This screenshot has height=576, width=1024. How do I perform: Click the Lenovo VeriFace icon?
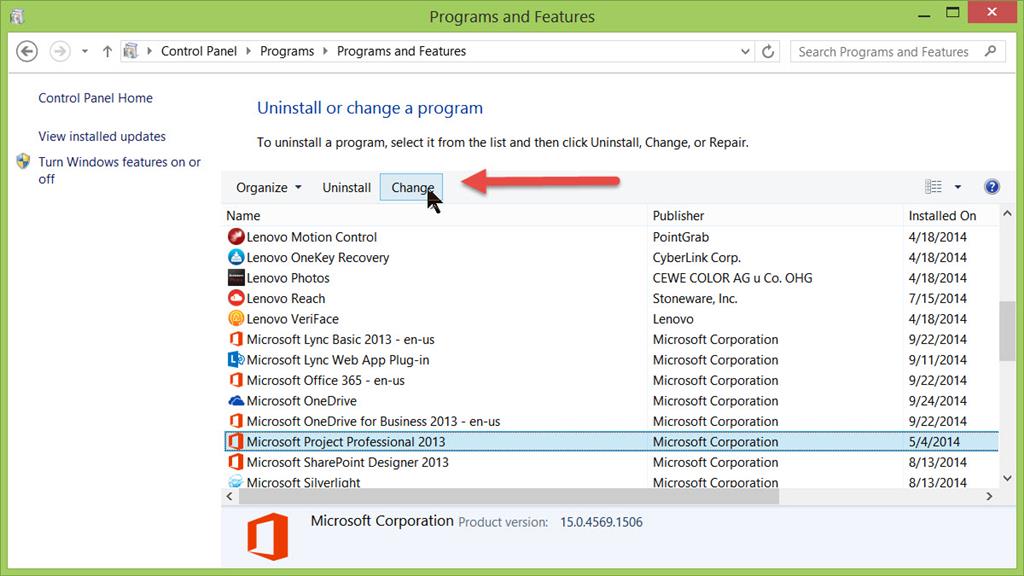click(x=236, y=318)
